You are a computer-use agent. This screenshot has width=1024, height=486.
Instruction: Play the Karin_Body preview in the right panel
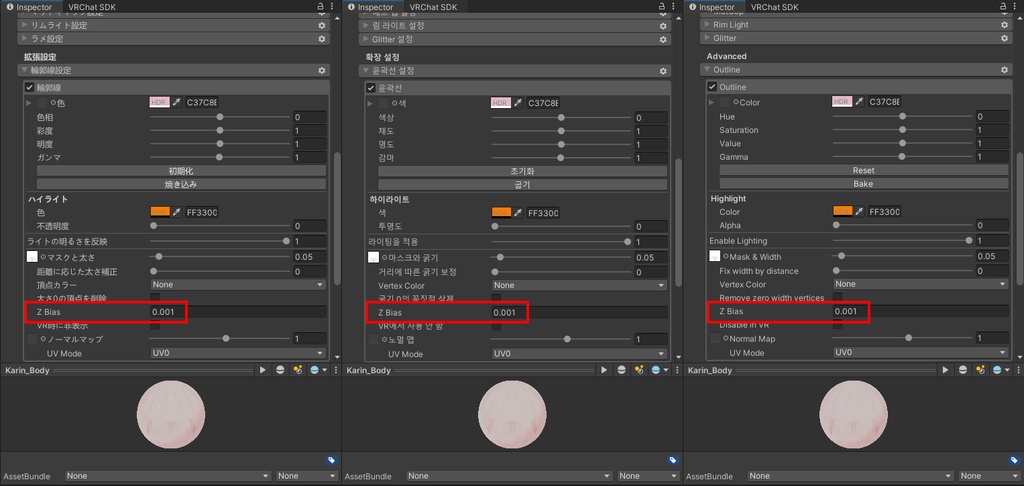pyautogui.click(x=945, y=370)
